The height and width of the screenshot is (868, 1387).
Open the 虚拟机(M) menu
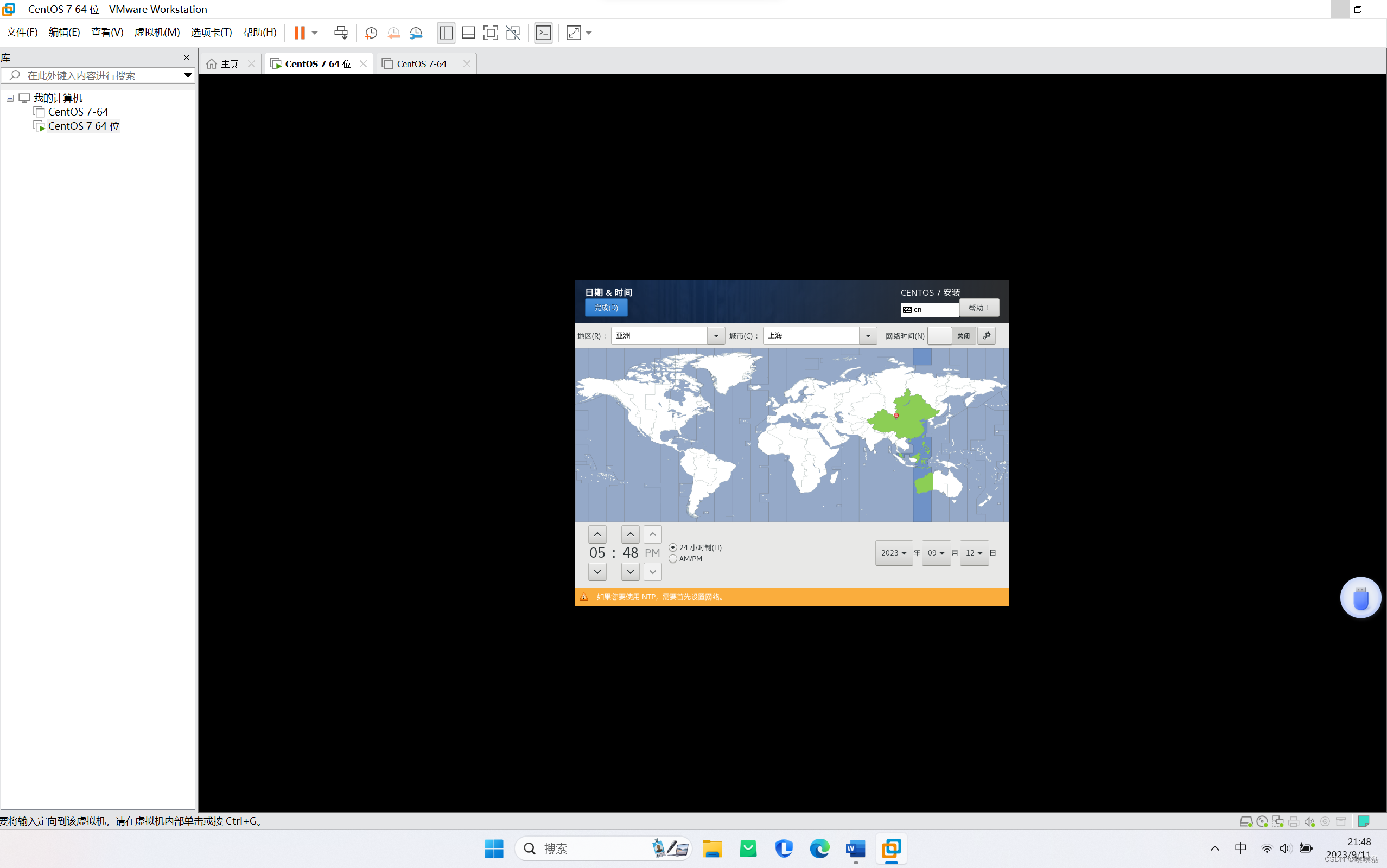[157, 32]
